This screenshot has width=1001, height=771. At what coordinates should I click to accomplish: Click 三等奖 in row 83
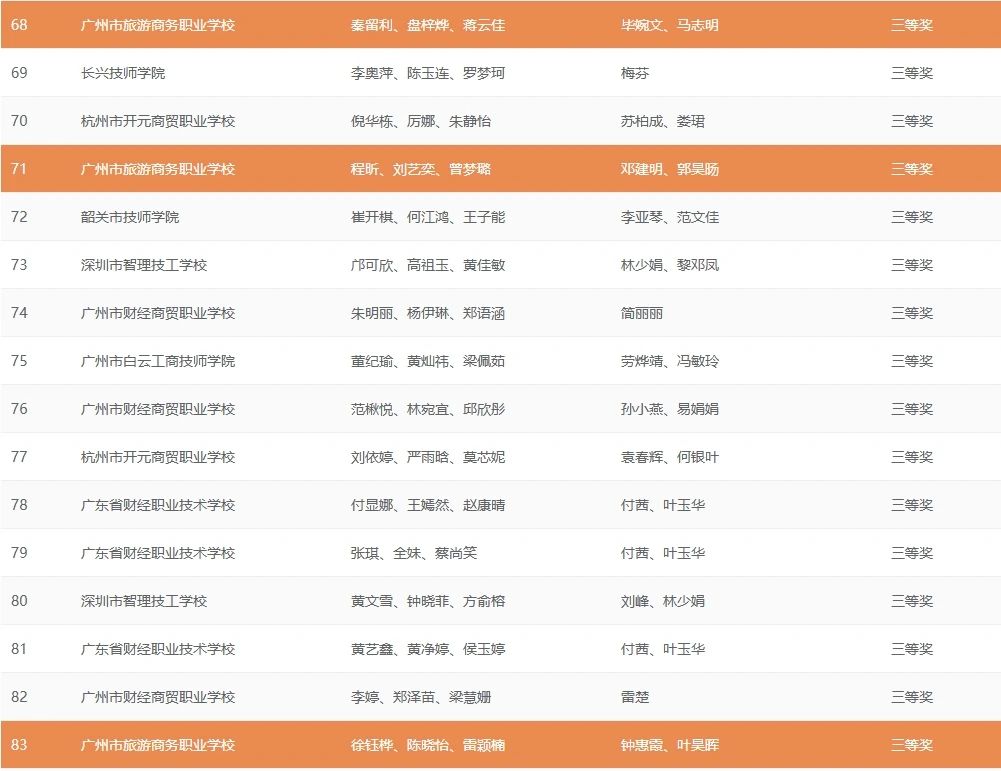click(x=912, y=744)
